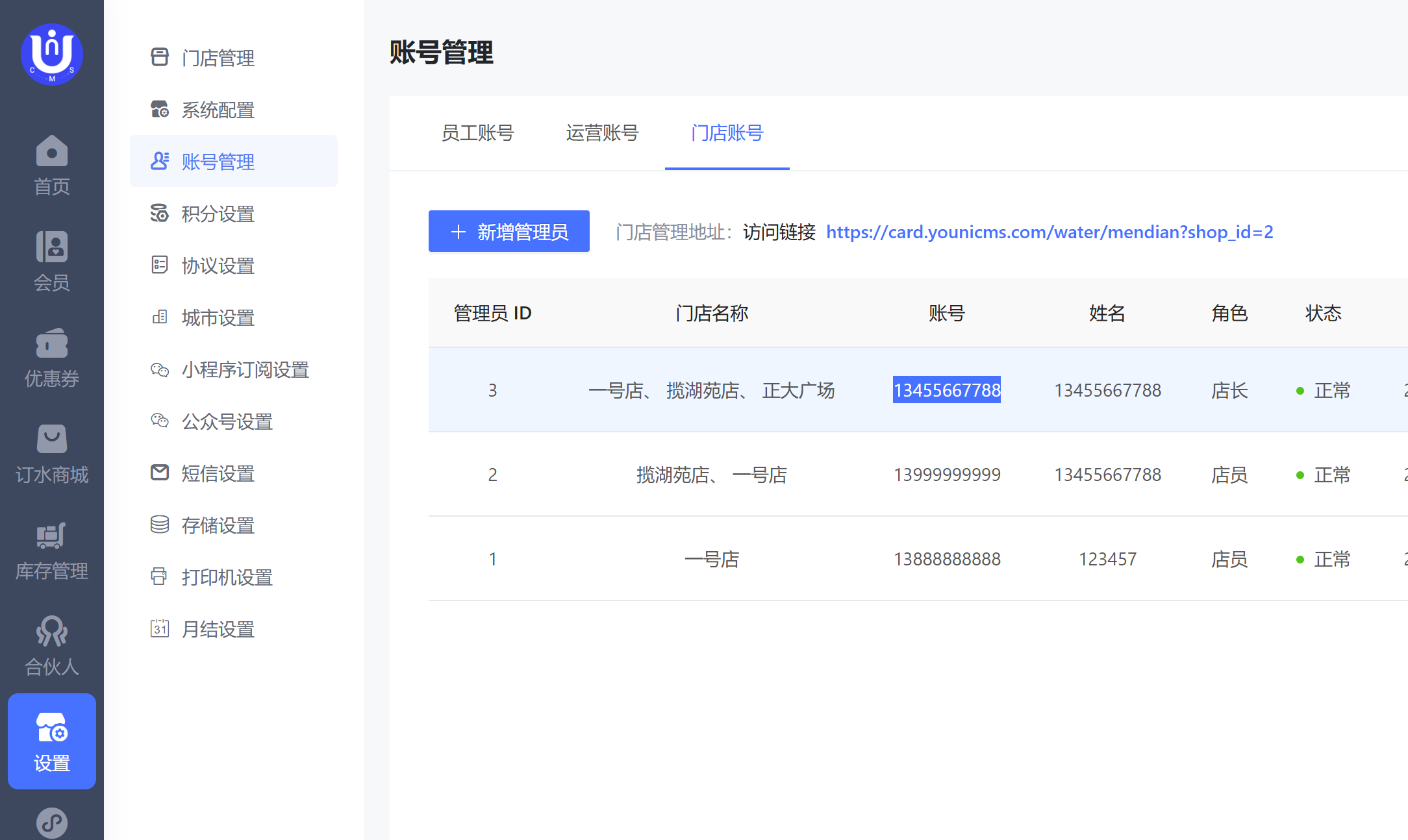
Task: Open the 首页 home icon
Action: tap(52, 166)
